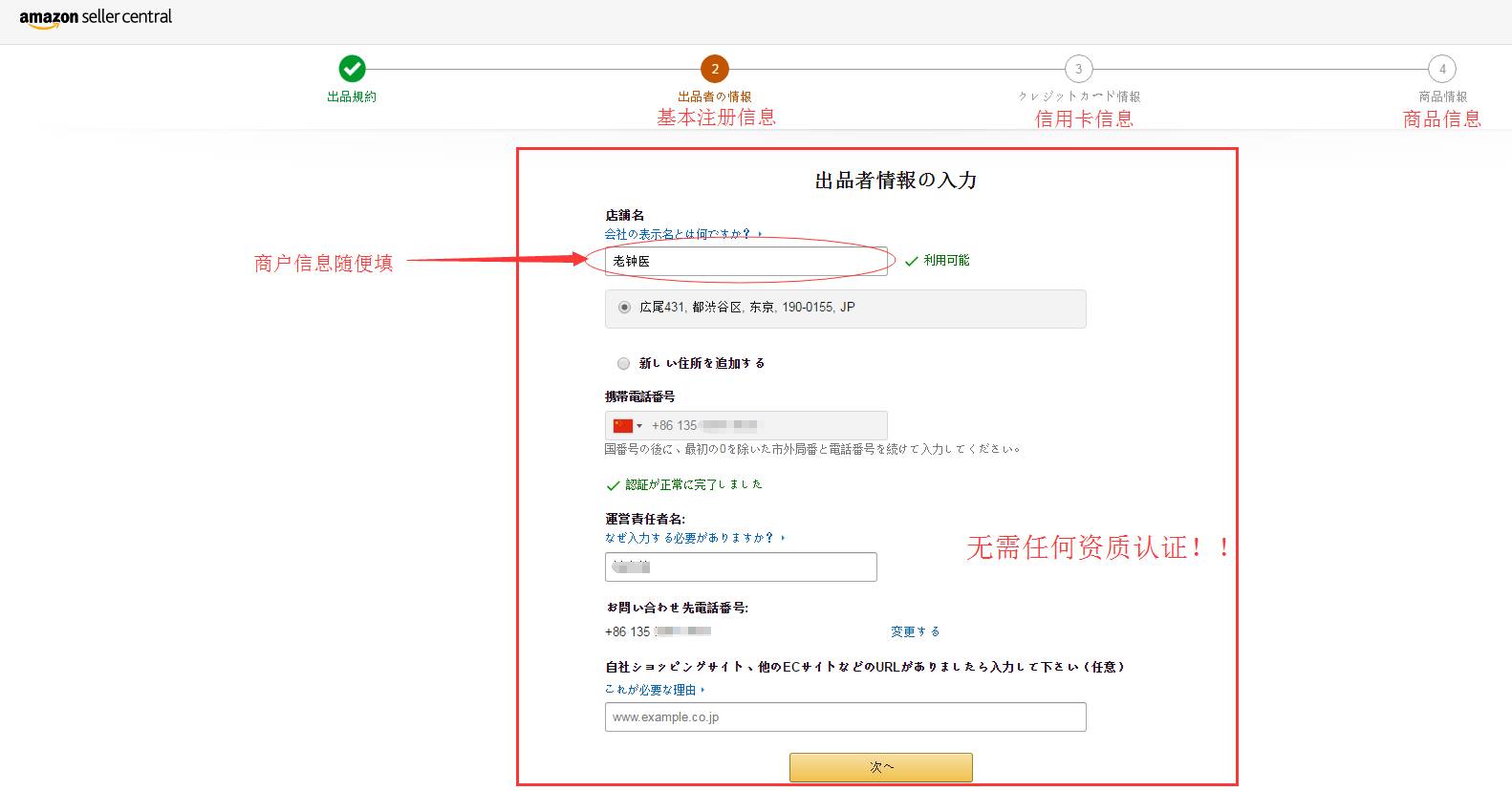Open the country code dropdown arrow
The image size is (1512, 791).
pyautogui.click(x=639, y=426)
